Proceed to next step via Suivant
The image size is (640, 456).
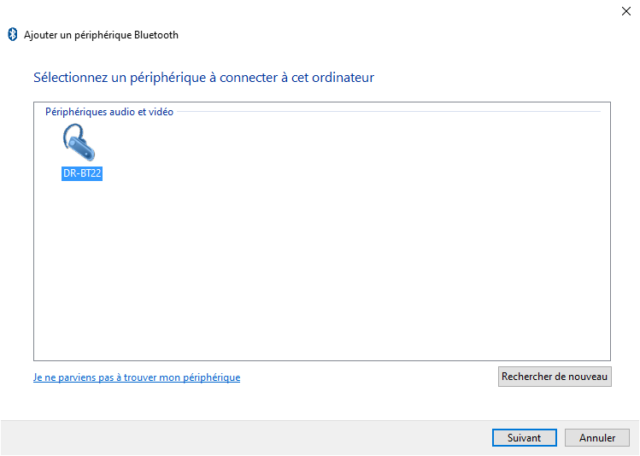pos(524,438)
